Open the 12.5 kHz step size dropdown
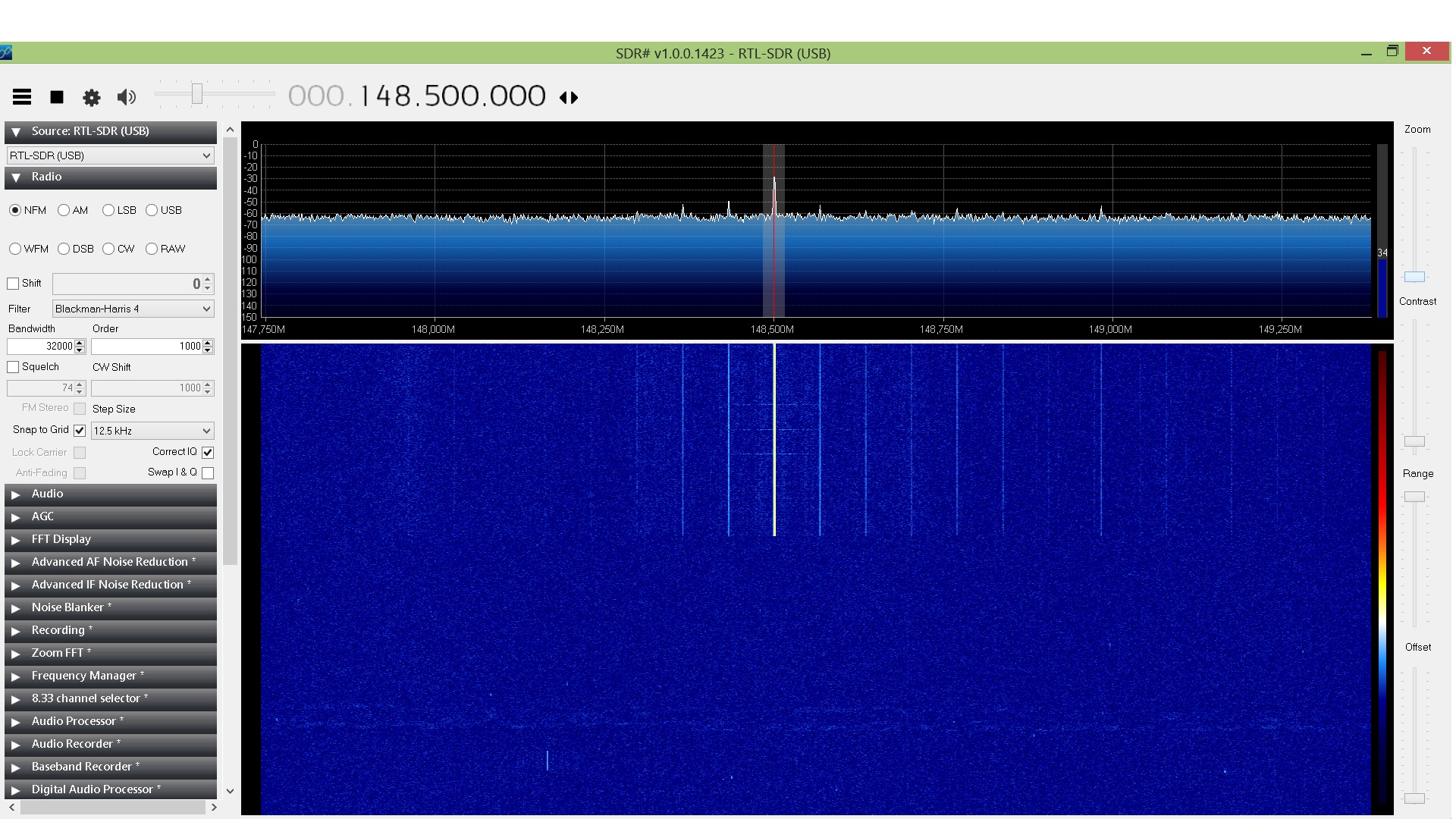This screenshot has height=819, width=1456. coord(152,431)
